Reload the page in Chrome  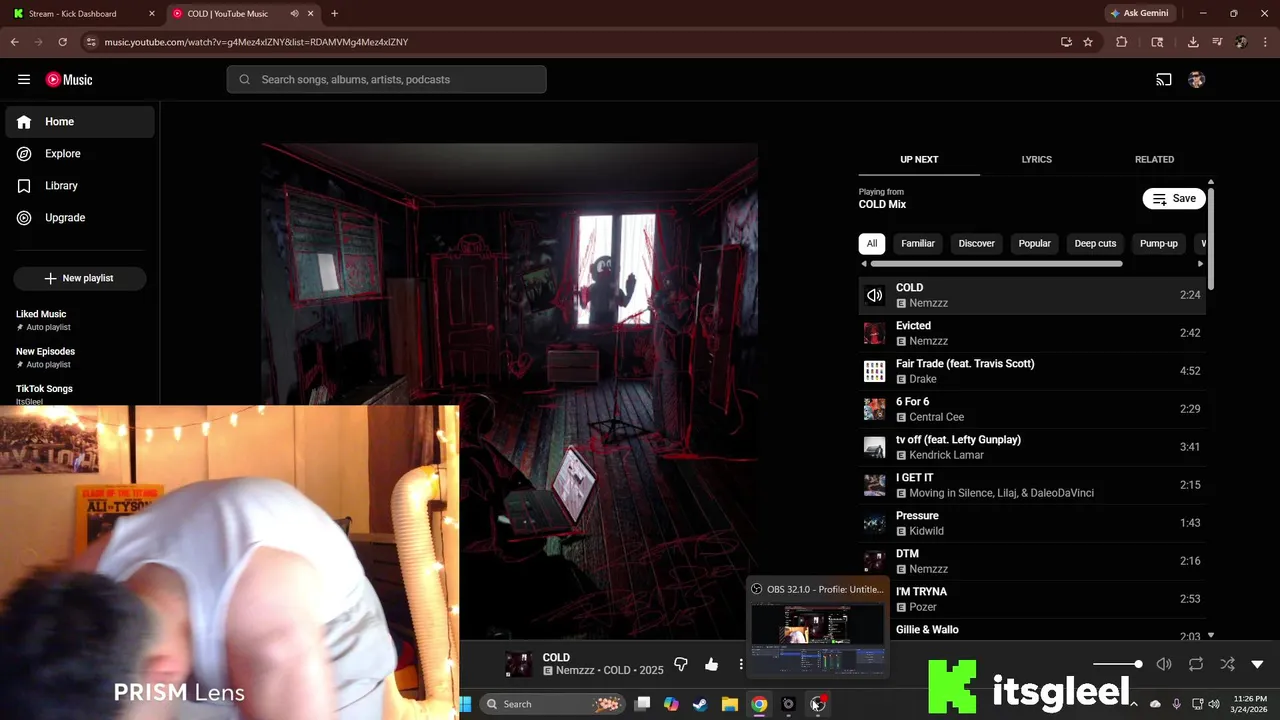(x=62, y=42)
